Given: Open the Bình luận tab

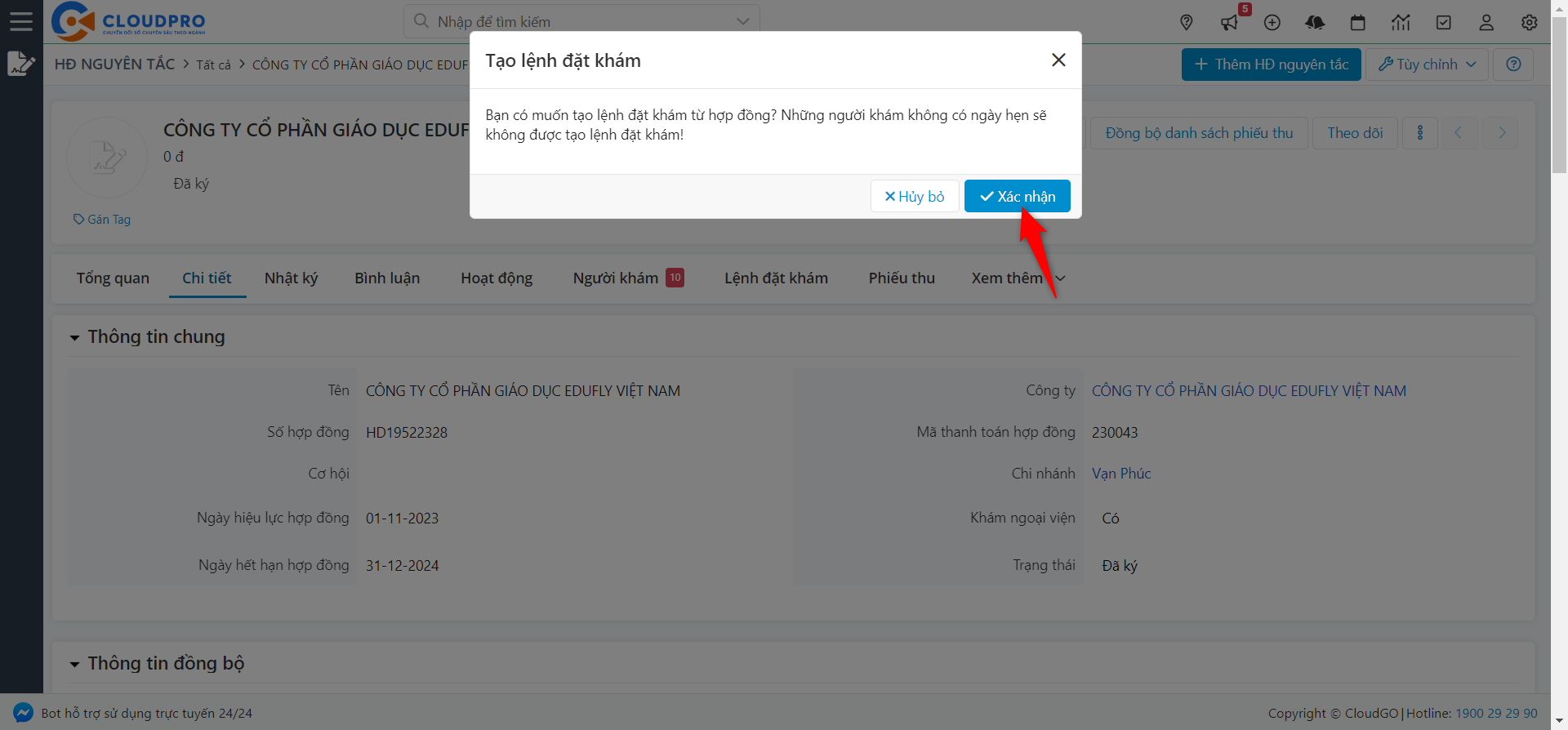Looking at the screenshot, I should (387, 278).
